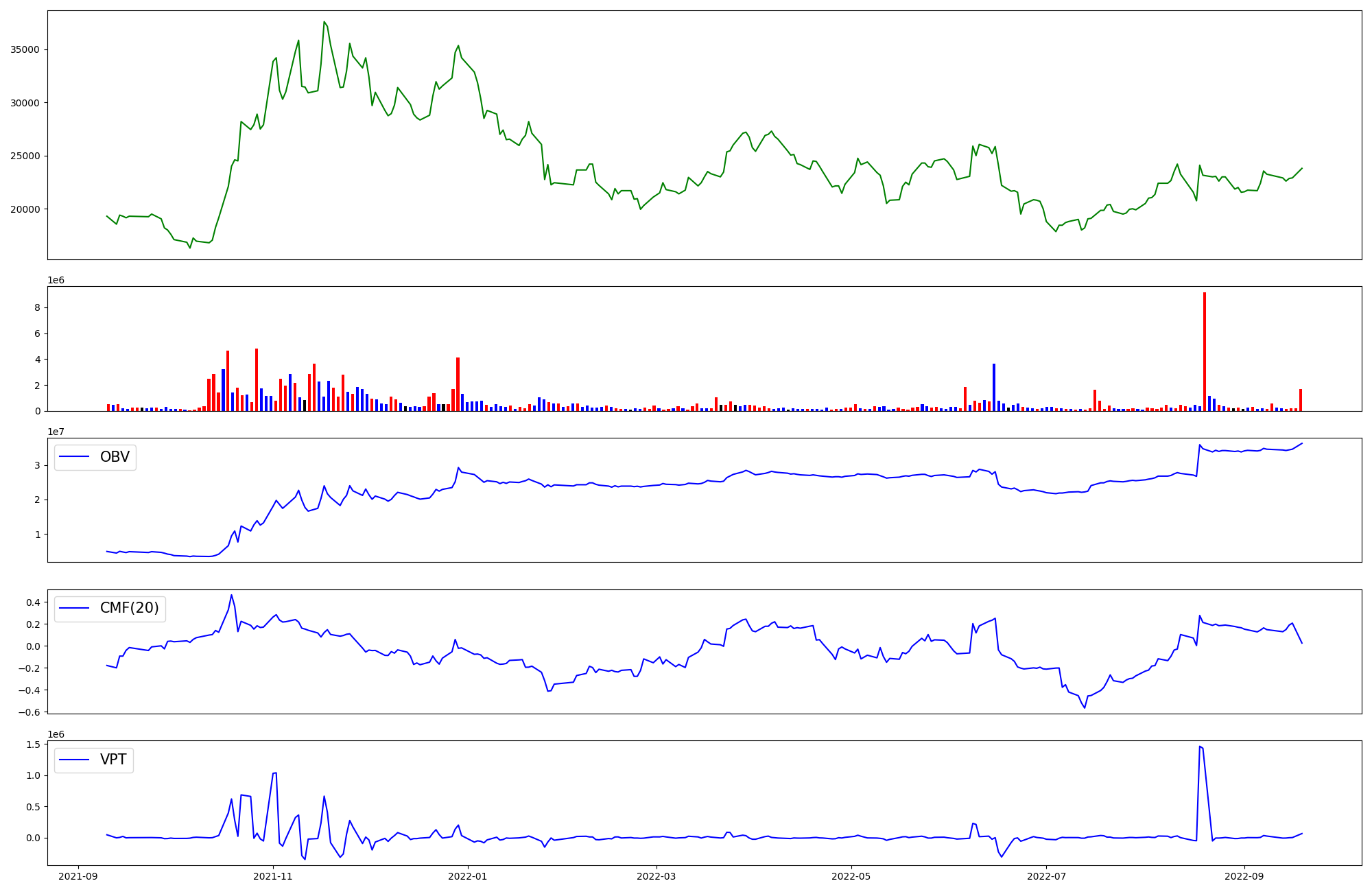
Task: Click the 2022-07 x-axis date label
Action: [1046, 876]
